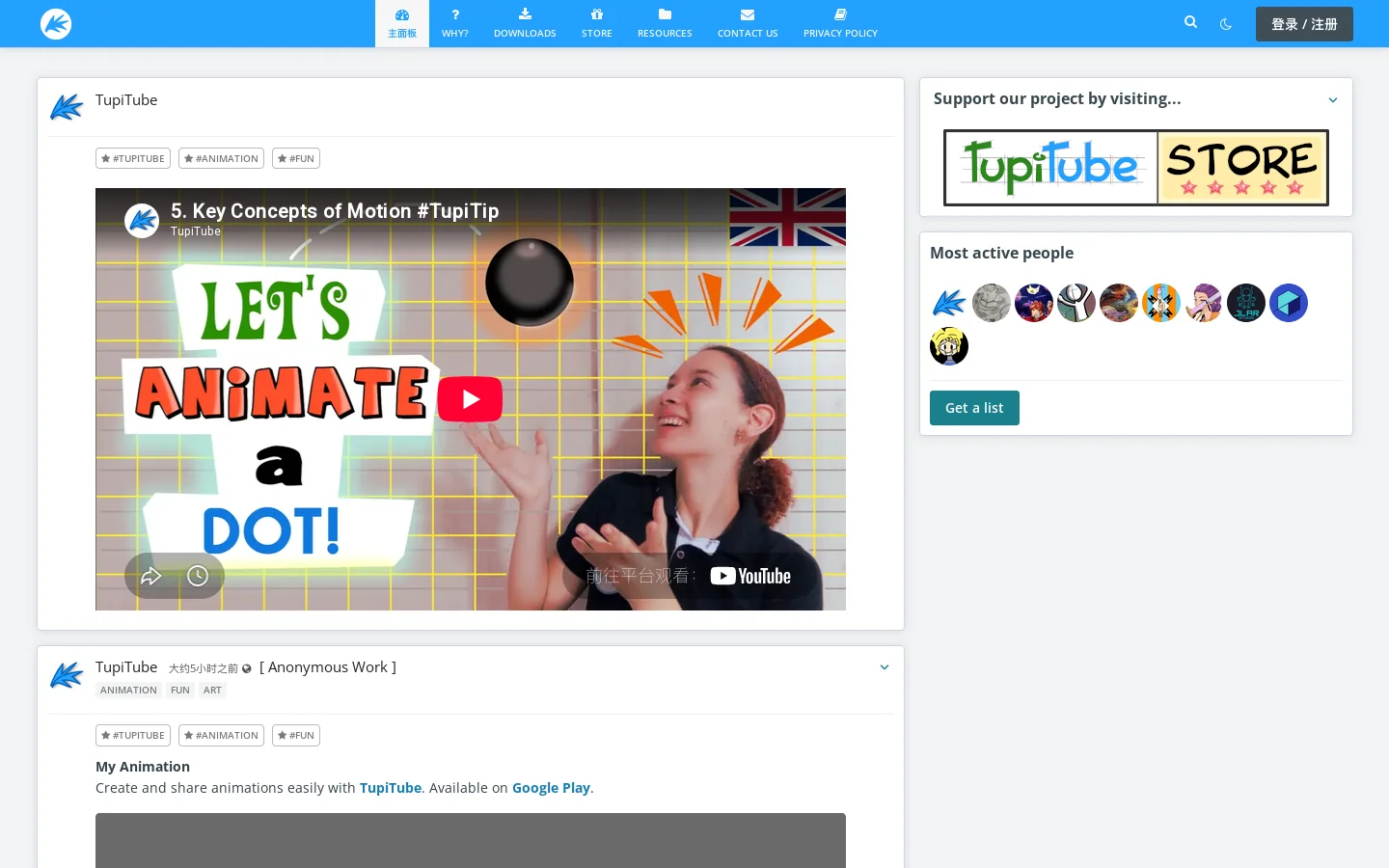This screenshot has width=1389, height=868.
Task: Click the '[ Anonymous Work ]' label
Action: [x=328, y=667]
